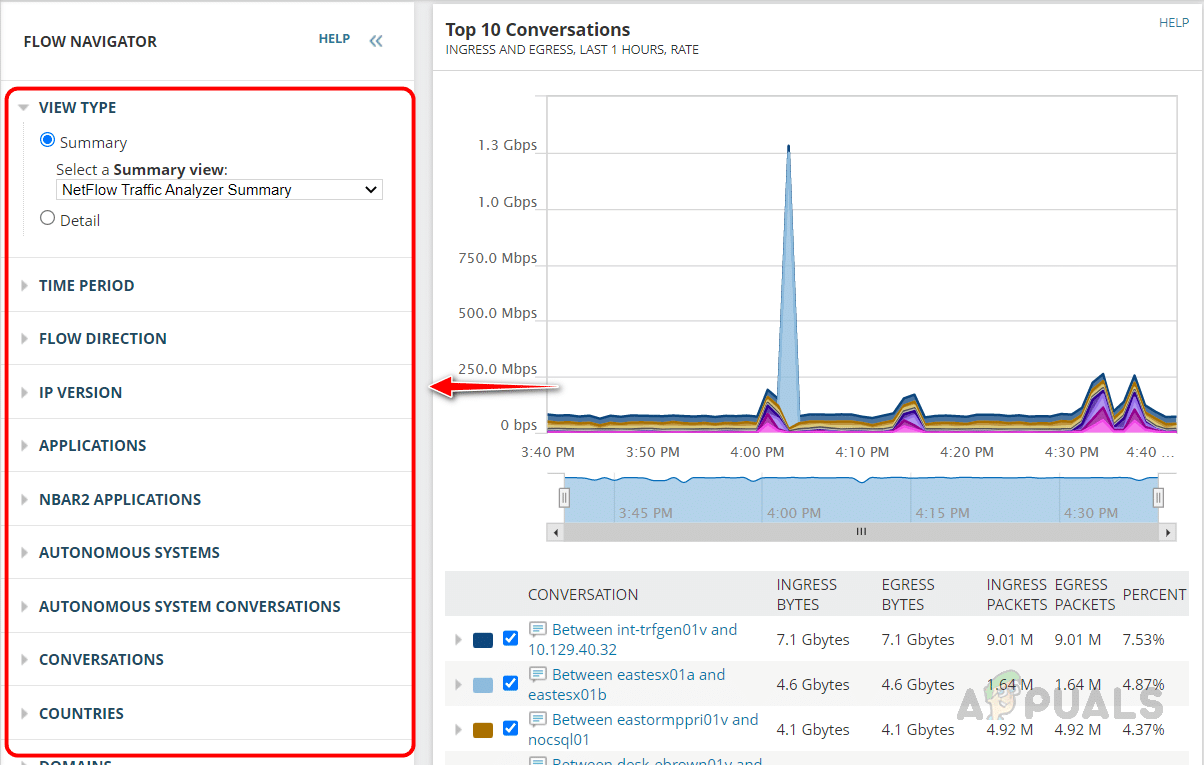
Task: Expand row arrow for eastesx01a conversation
Action: [x=459, y=685]
